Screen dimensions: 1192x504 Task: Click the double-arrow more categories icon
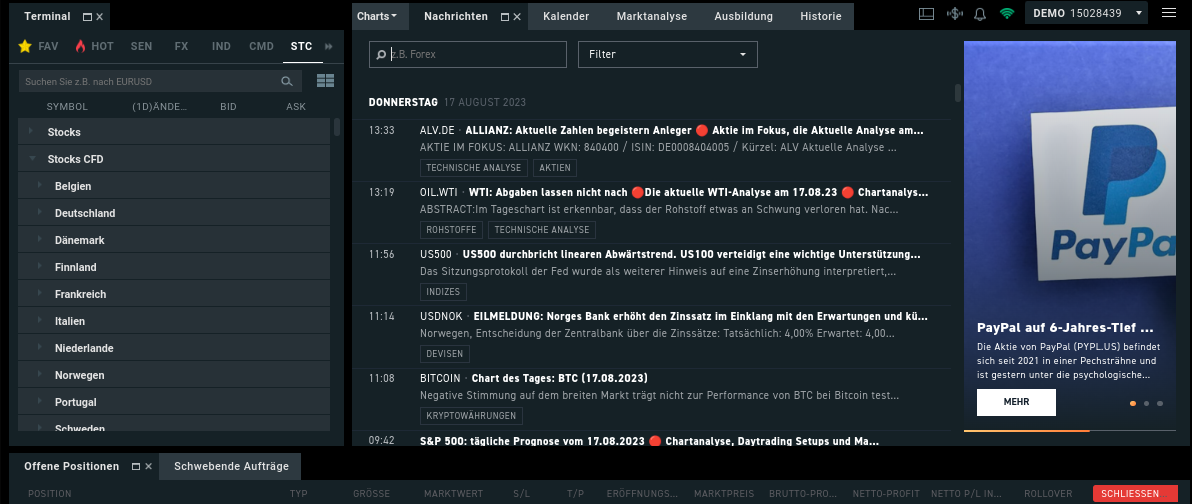click(329, 46)
